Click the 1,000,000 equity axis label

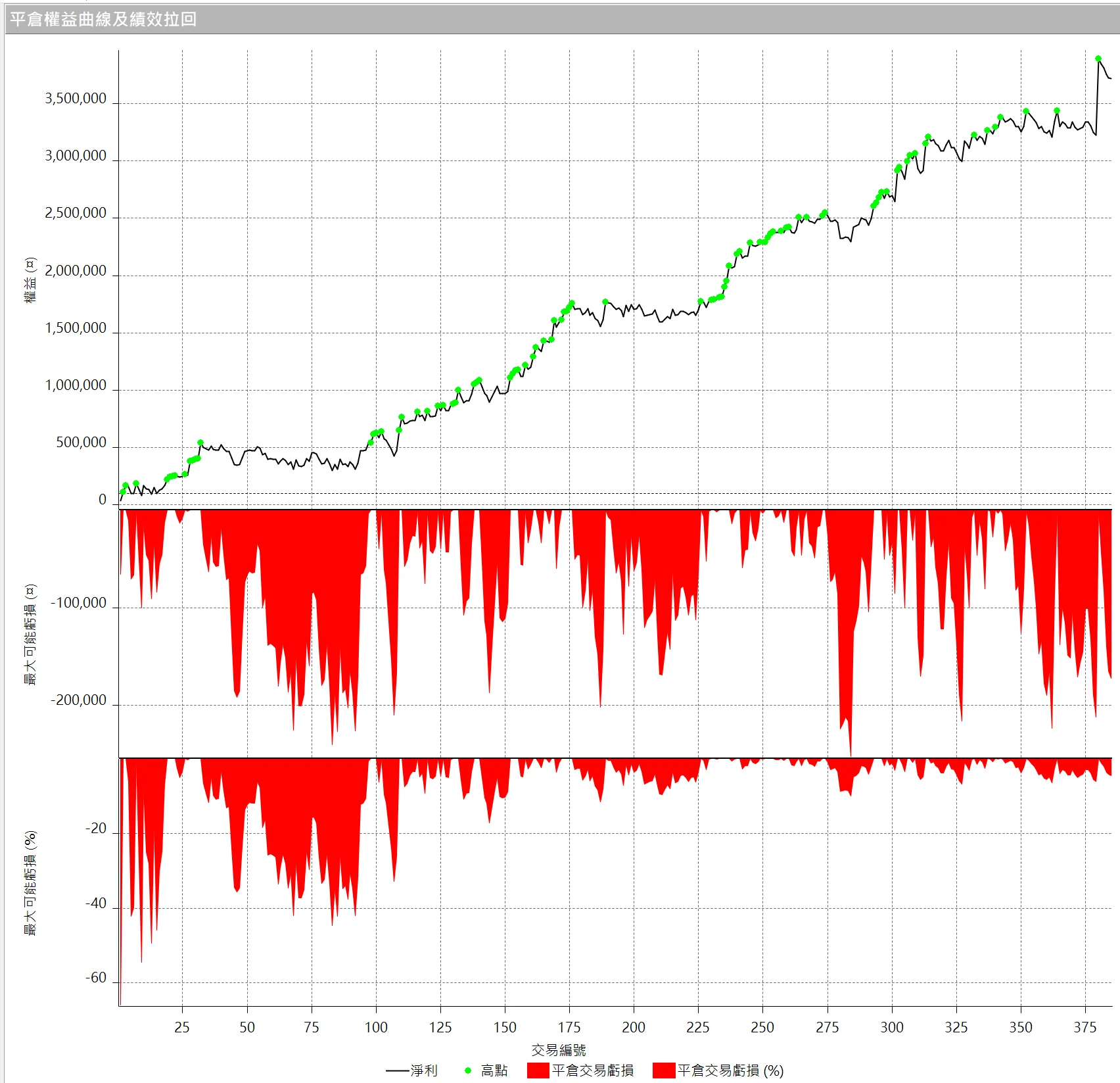point(76,385)
